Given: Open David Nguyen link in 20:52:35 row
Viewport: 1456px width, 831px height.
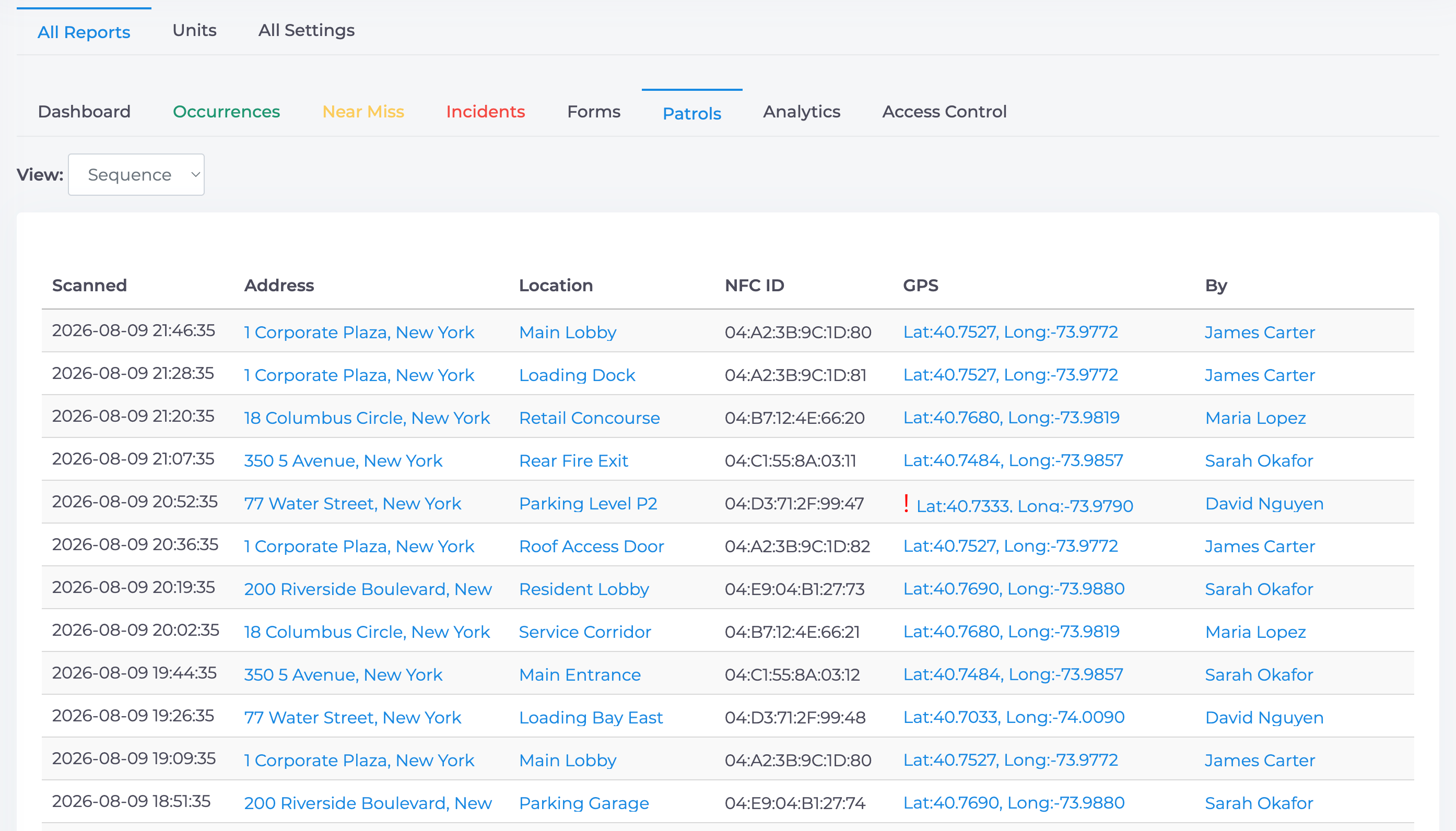Looking at the screenshot, I should 1264,503.
